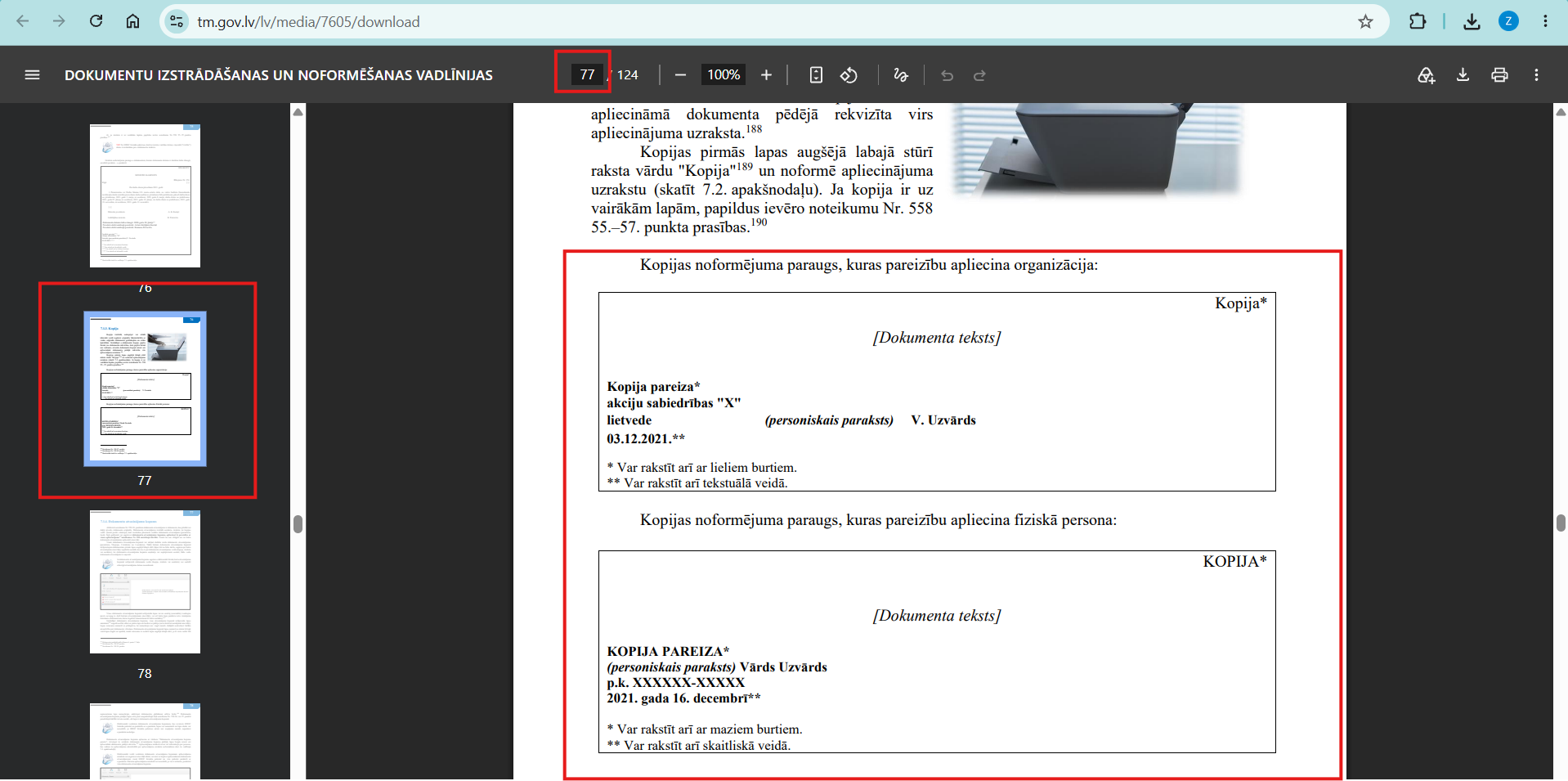Open PDF viewer more actions menu

tap(1536, 74)
